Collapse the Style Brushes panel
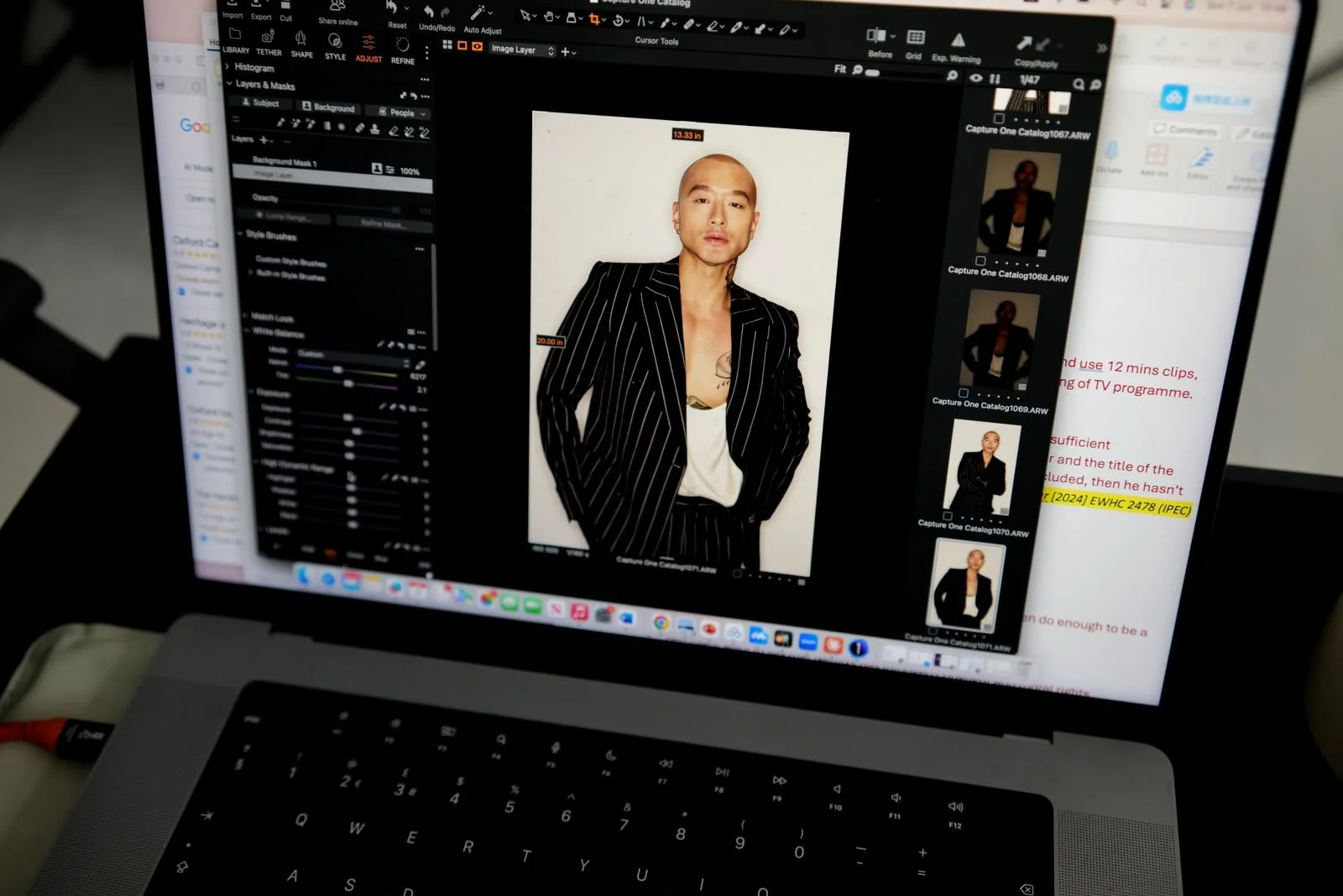1343x896 pixels. [240, 234]
